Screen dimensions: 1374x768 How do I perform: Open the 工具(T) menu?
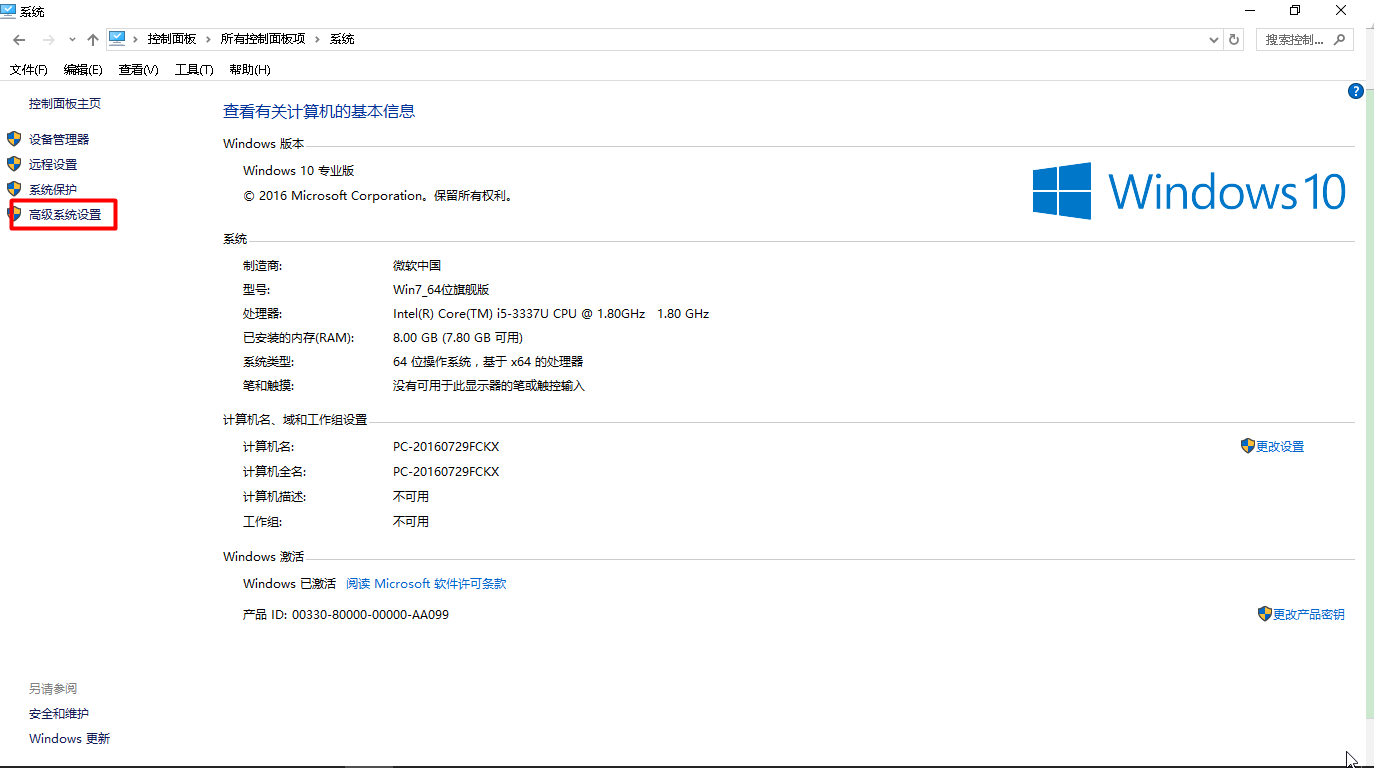(194, 70)
